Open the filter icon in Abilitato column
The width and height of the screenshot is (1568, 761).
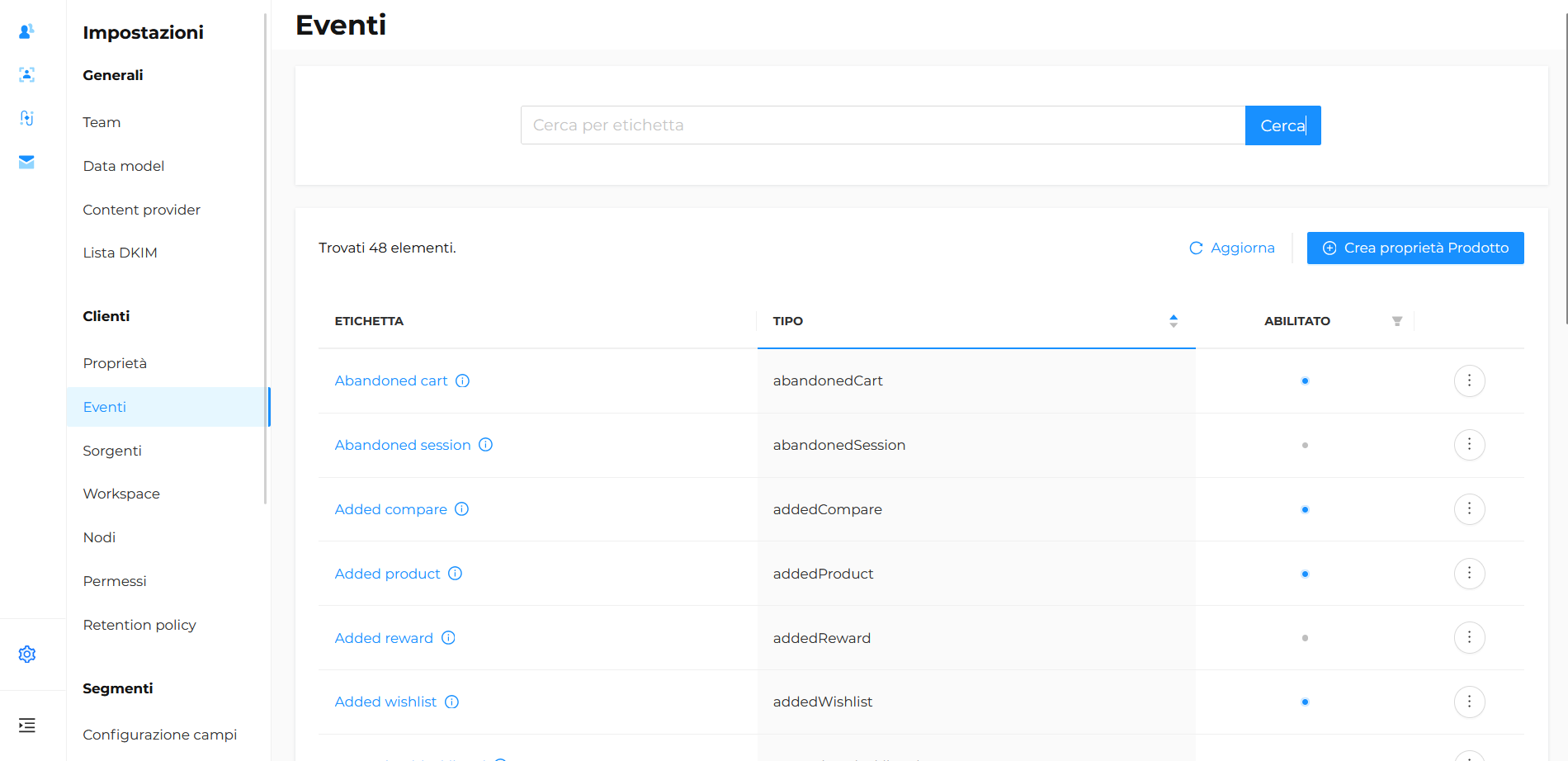[x=1396, y=321]
